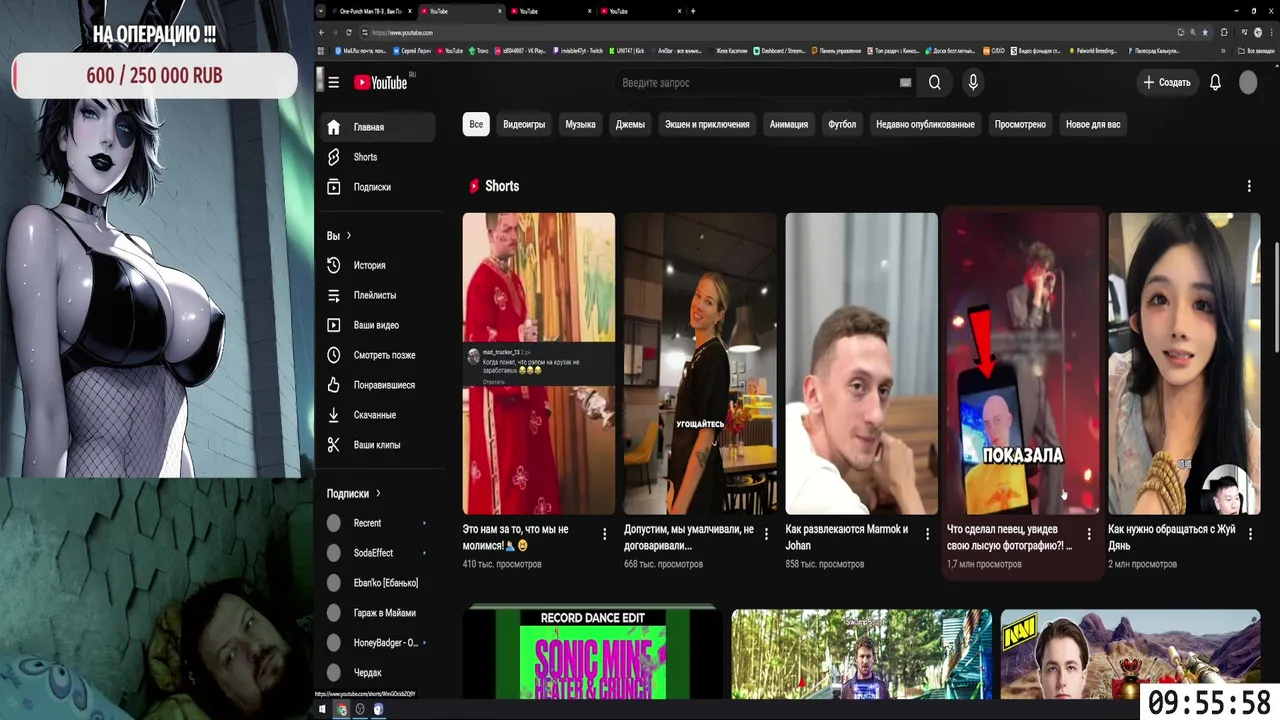This screenshot has width=1280, height=720.
Task: Open Плейлисты in the sidebar
Action: click(x=379, y=295)
